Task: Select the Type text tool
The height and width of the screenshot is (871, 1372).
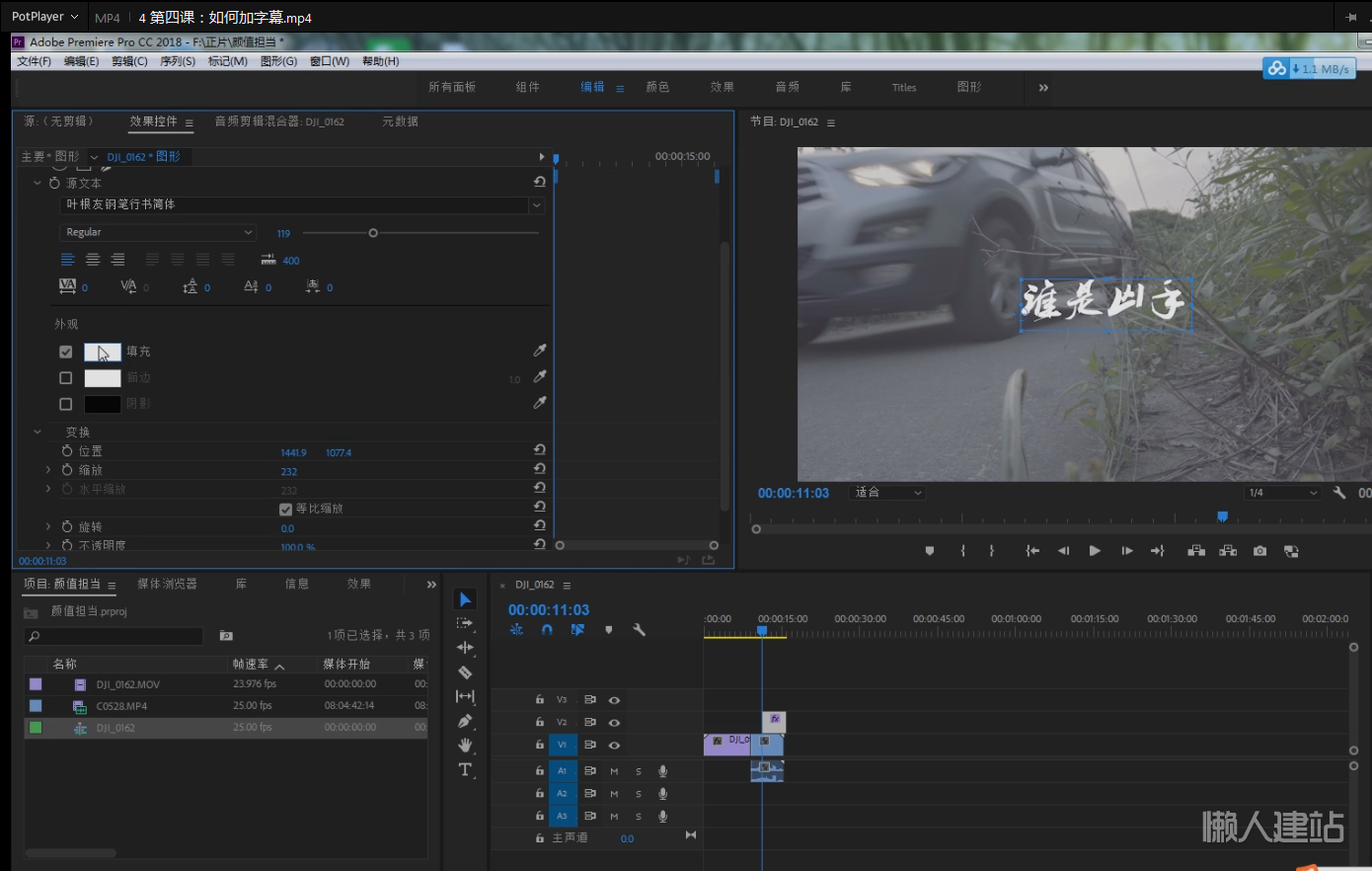Action: (x=465, y=769)
